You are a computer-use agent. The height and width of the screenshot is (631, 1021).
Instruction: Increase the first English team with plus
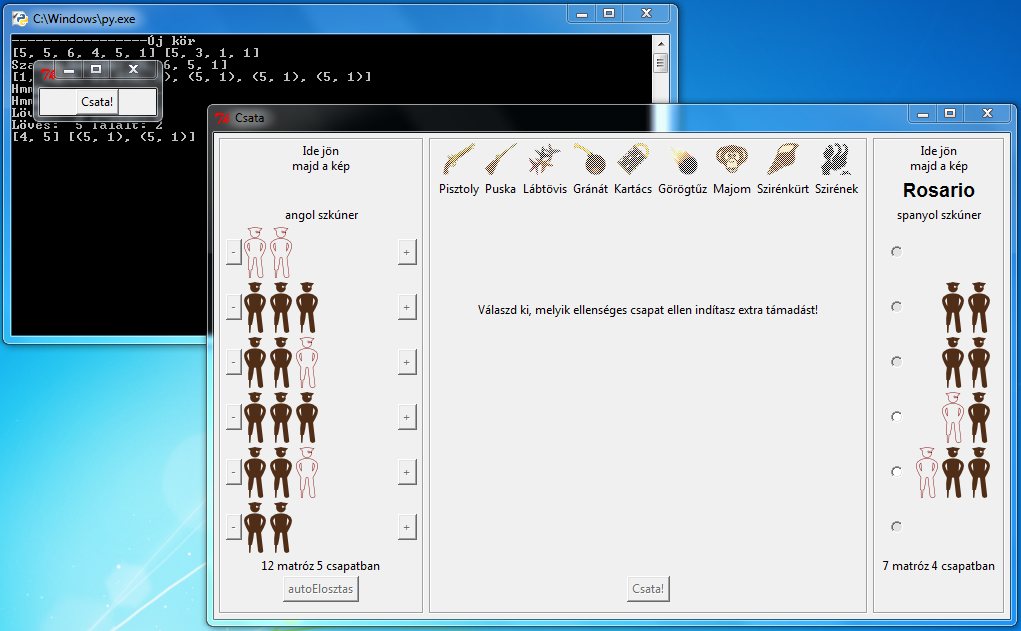pyautogui.click(x=407, y=252)
